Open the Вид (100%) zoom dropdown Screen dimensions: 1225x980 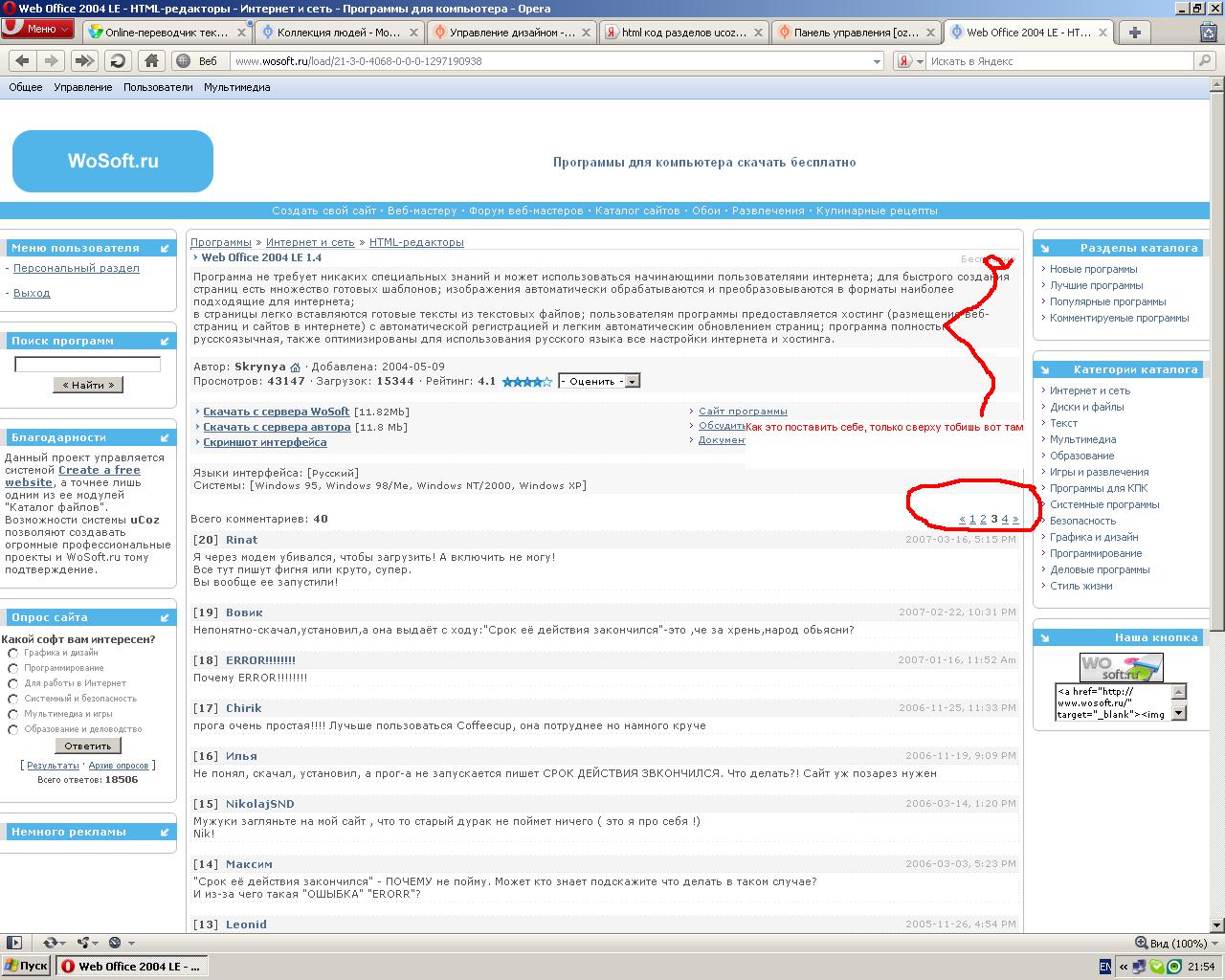[1174, 943]
